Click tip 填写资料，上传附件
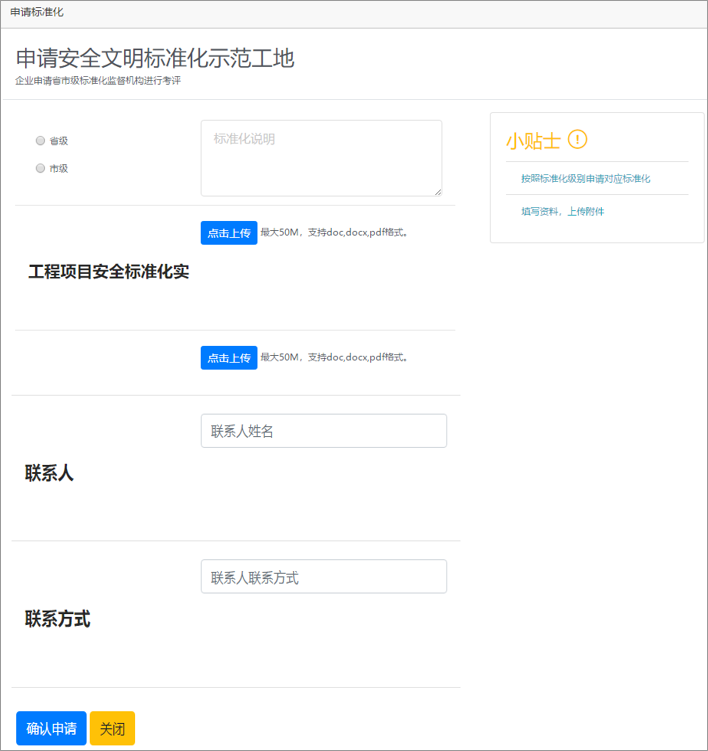The height and width of the screenshot is (751, 708). pyautogui.click(x=562, y=212)
